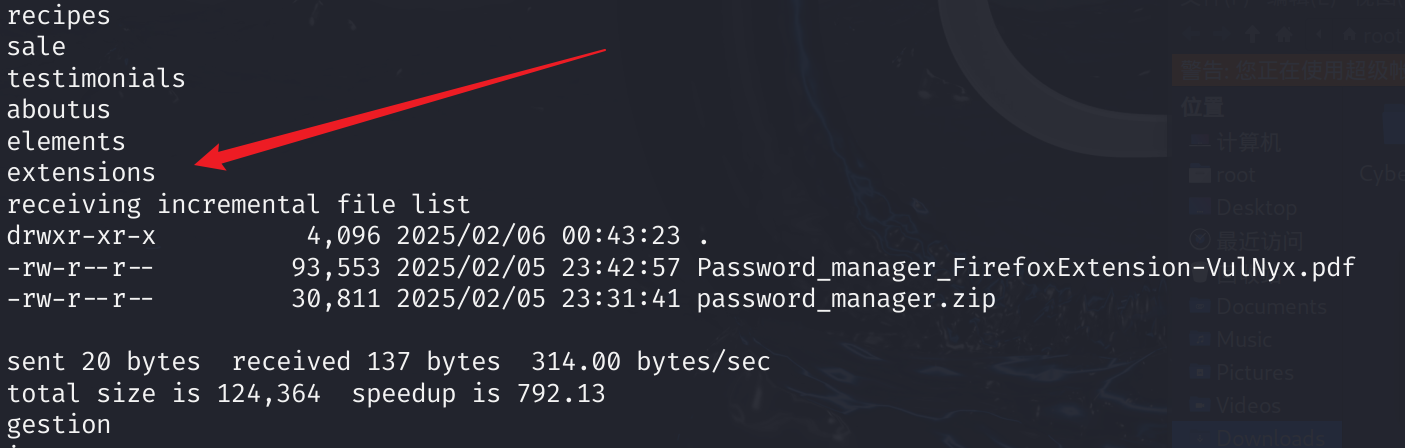Click the Password_manager_FirefoxExtension-VulNyx.pdf filename

click(x=1025, y=268)
